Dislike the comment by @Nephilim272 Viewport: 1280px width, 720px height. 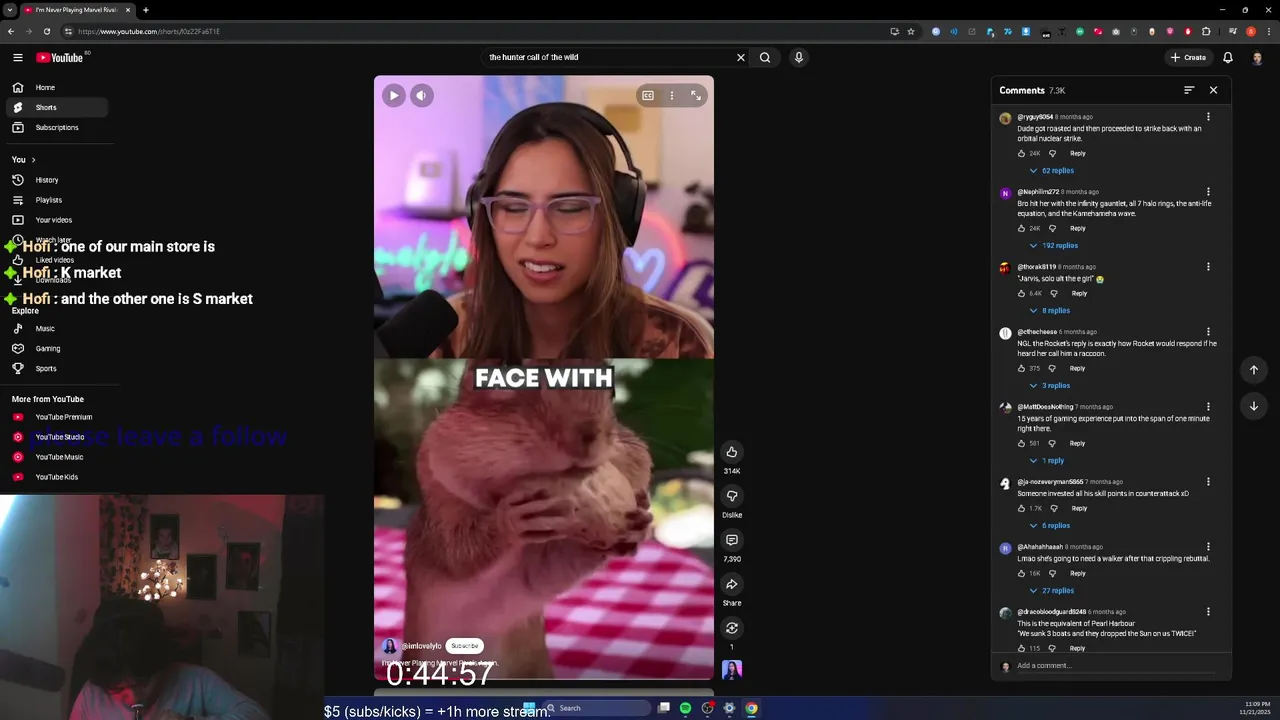(x=1052, y=228)
